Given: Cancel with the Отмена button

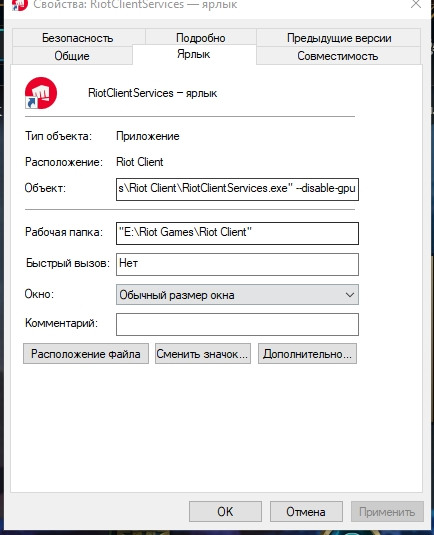Looking at the screenshot, I should click(306, 511).
